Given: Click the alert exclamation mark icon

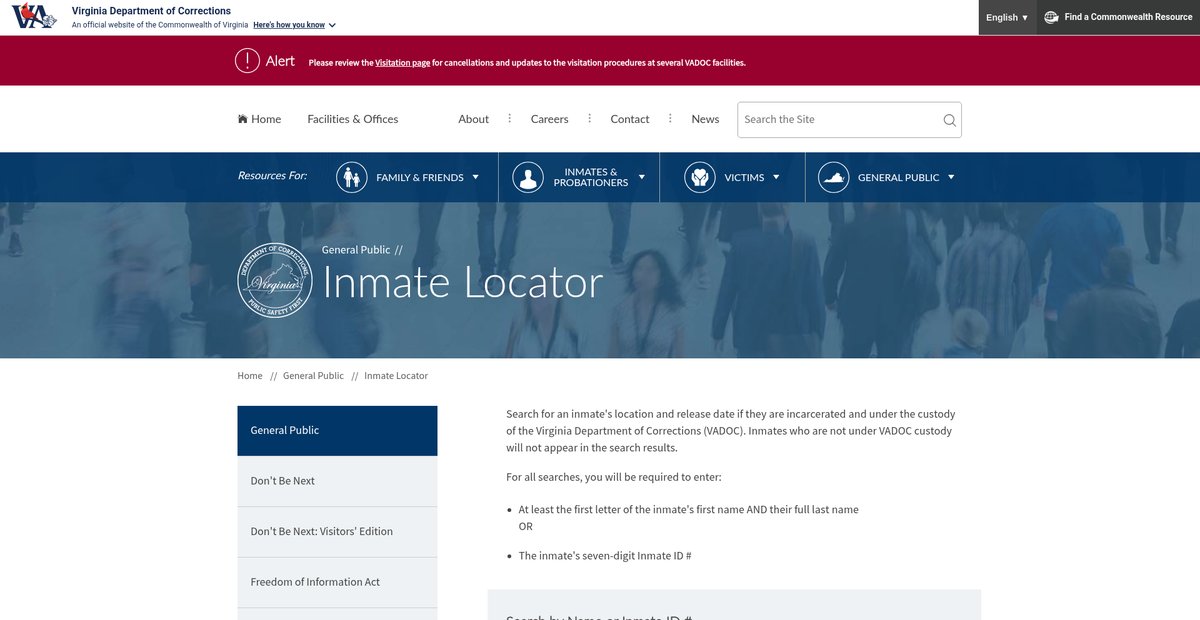Looking at the screenshot, I should click(x=247, y=61).
